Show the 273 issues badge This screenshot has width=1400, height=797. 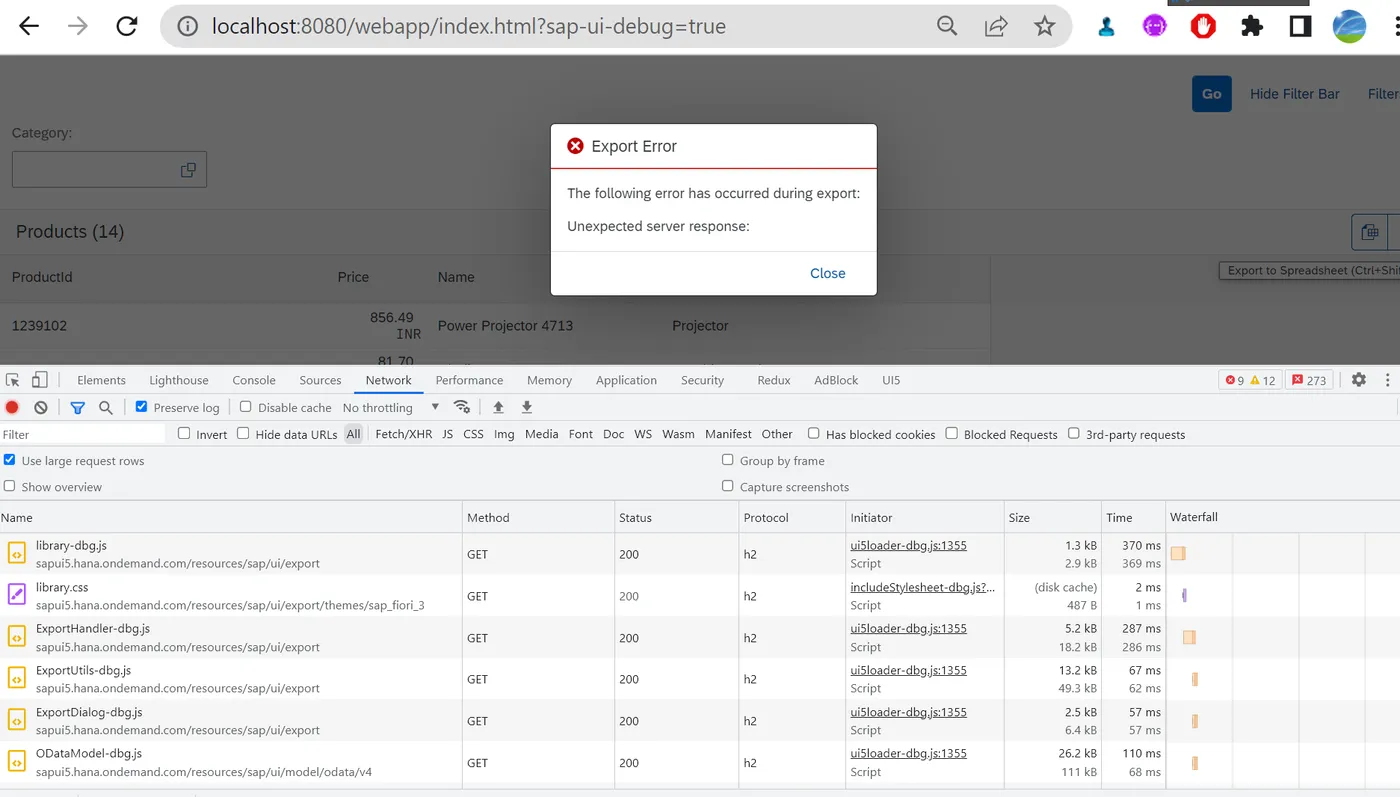coord(1309,380)
